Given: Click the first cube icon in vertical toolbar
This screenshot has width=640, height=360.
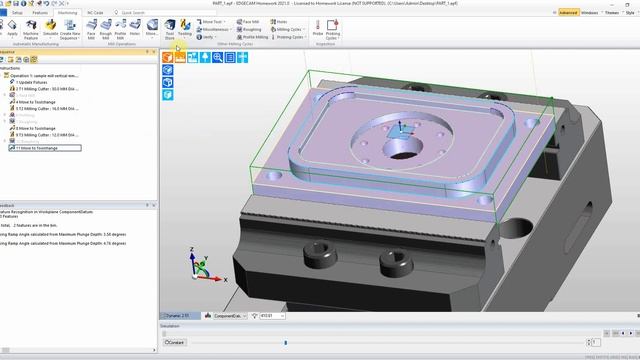Looking at the screenshot, I should coord(168,70).
